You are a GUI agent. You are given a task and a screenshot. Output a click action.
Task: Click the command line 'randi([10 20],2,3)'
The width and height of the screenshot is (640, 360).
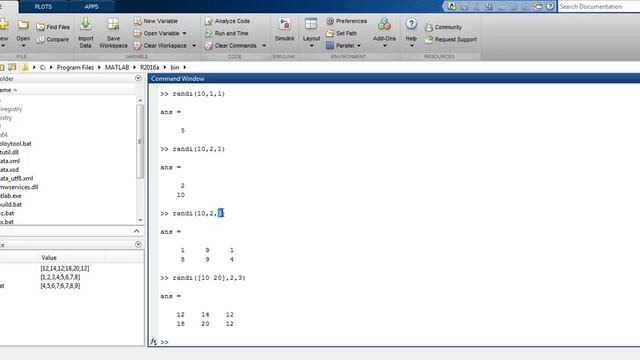click(x=209, y=278)
